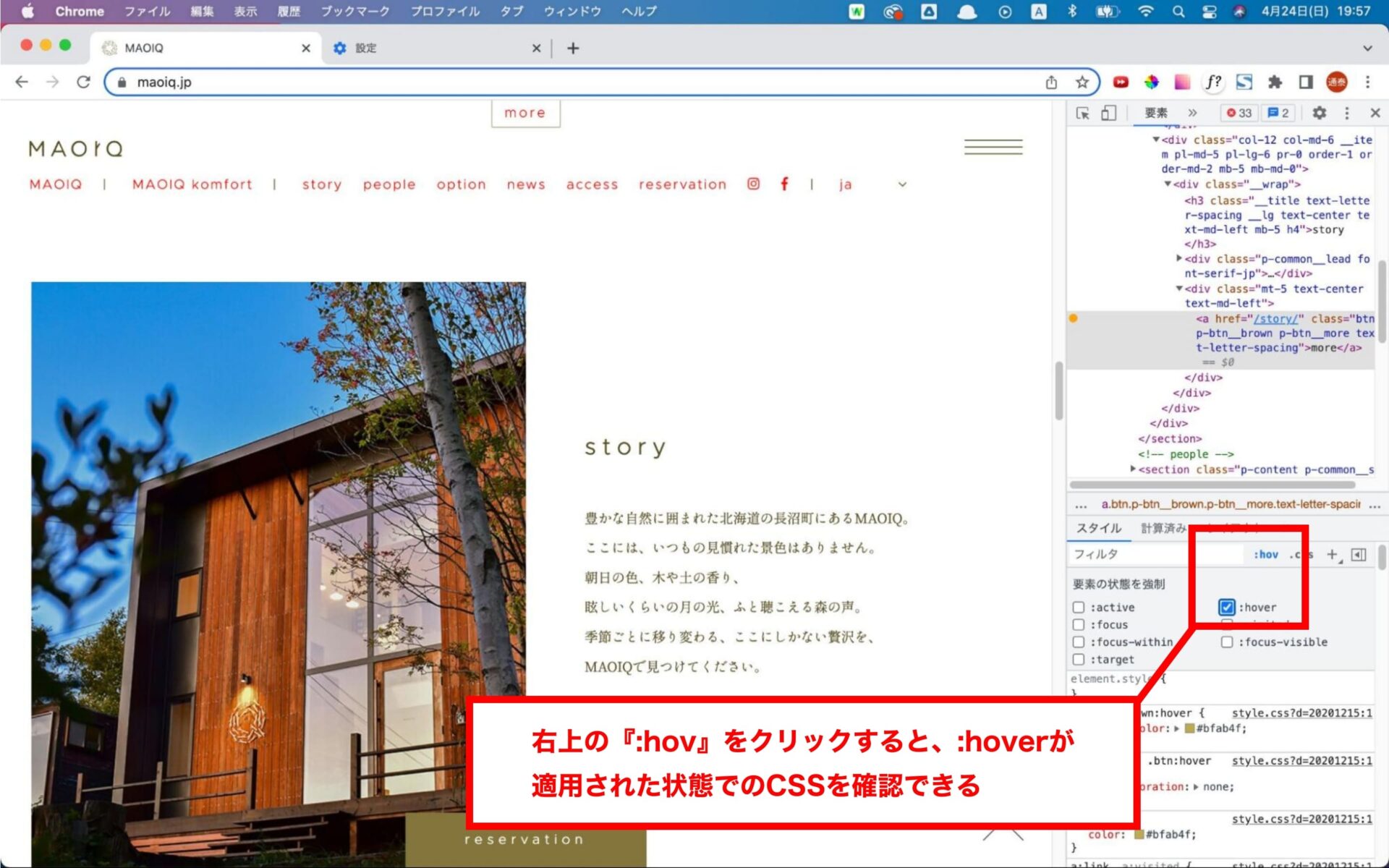Enable the :active state checkbox

pos(1079,607)
